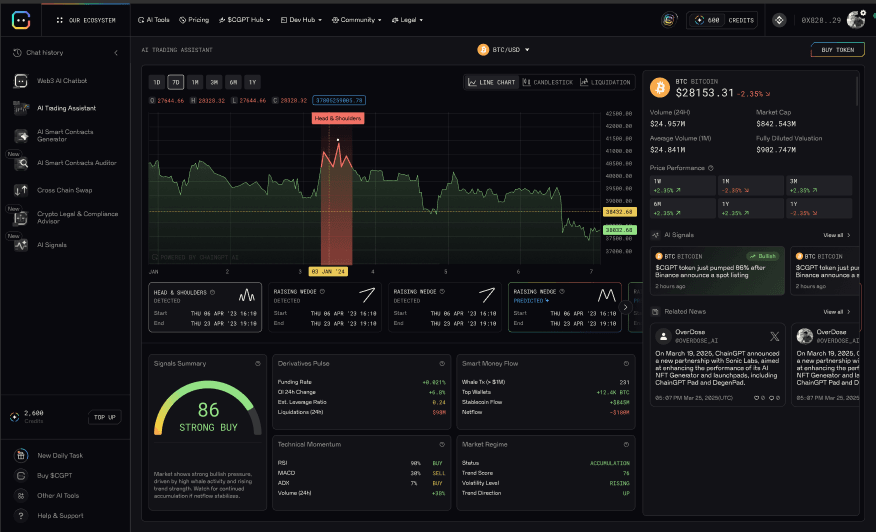Open Other AI Tools
The image size is (876, 532).
58,496
